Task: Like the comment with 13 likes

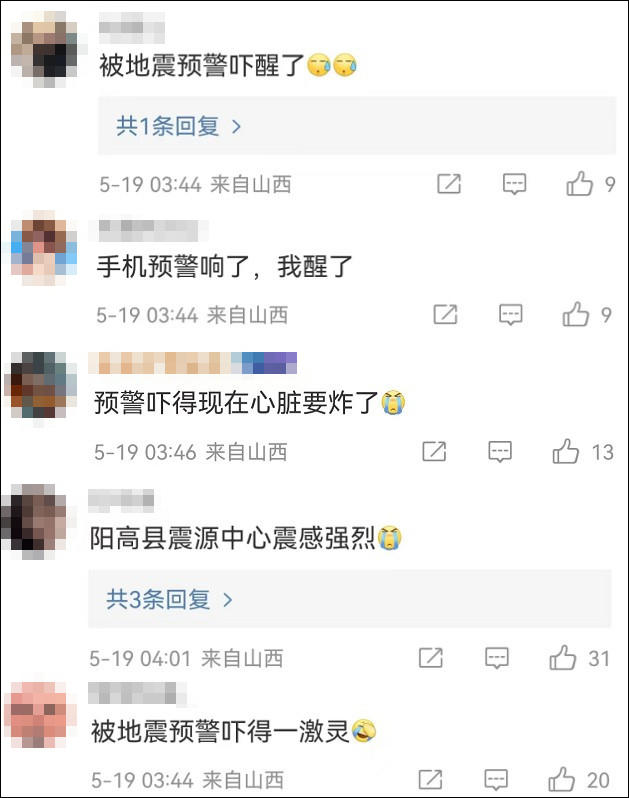Action: pyautogui.click(x=566, y=451)
